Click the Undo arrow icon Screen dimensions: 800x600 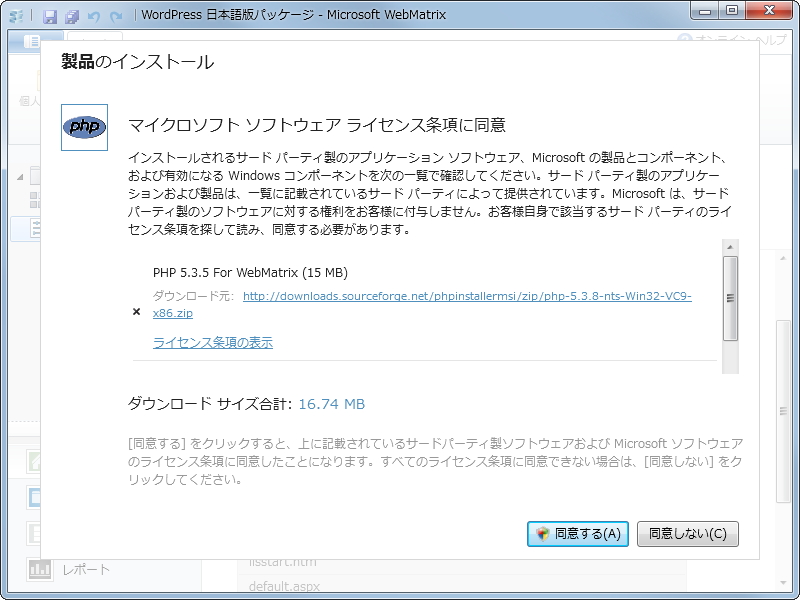click(x=94, y=17)
